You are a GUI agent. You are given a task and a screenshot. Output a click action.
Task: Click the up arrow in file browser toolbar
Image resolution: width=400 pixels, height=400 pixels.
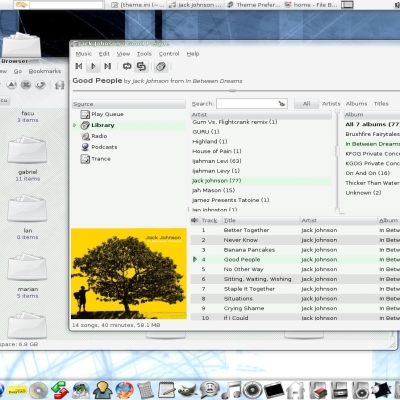click(x=11, y=85)
